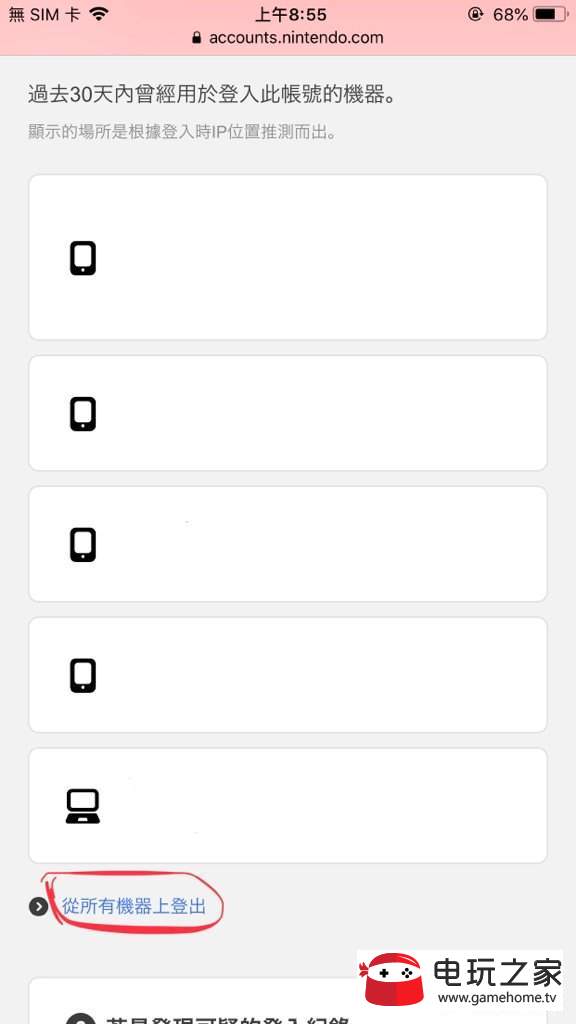Tap the rotation lock icon near battery percentage
Viewport: 576px width, 1024px height.
(x=475, y=14)
